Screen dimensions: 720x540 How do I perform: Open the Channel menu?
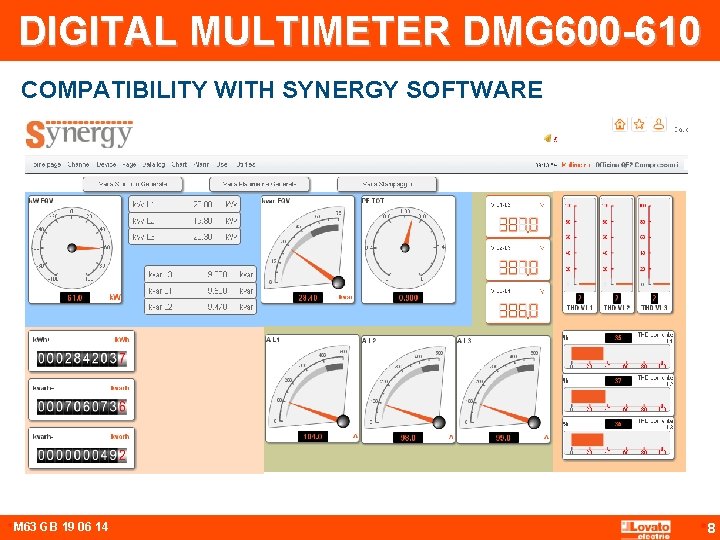coord(78,164)
